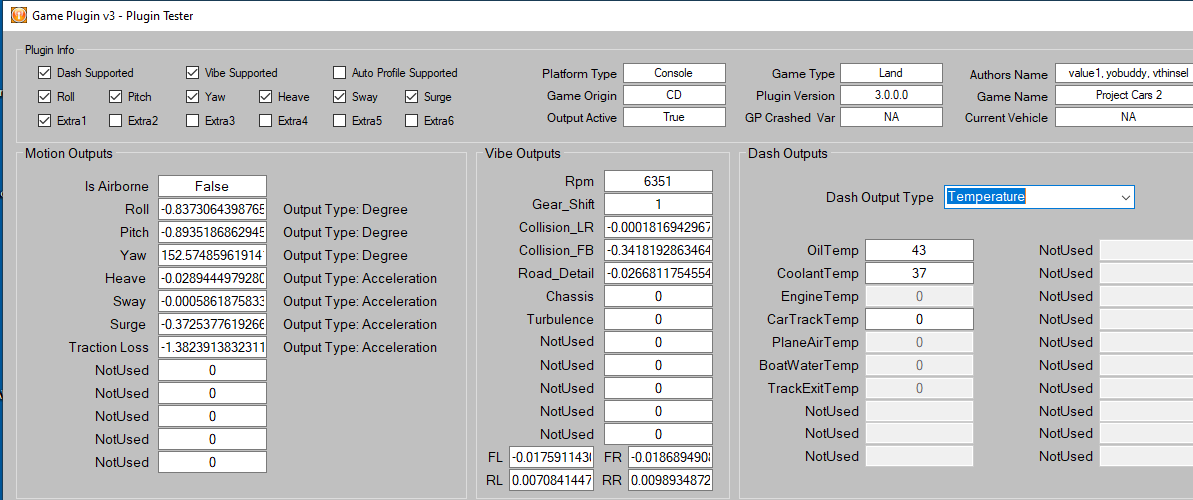1193x500 pixels.
Task: Click the 'Output Type: Degree' text beside Roll
Action: (345, 209)
